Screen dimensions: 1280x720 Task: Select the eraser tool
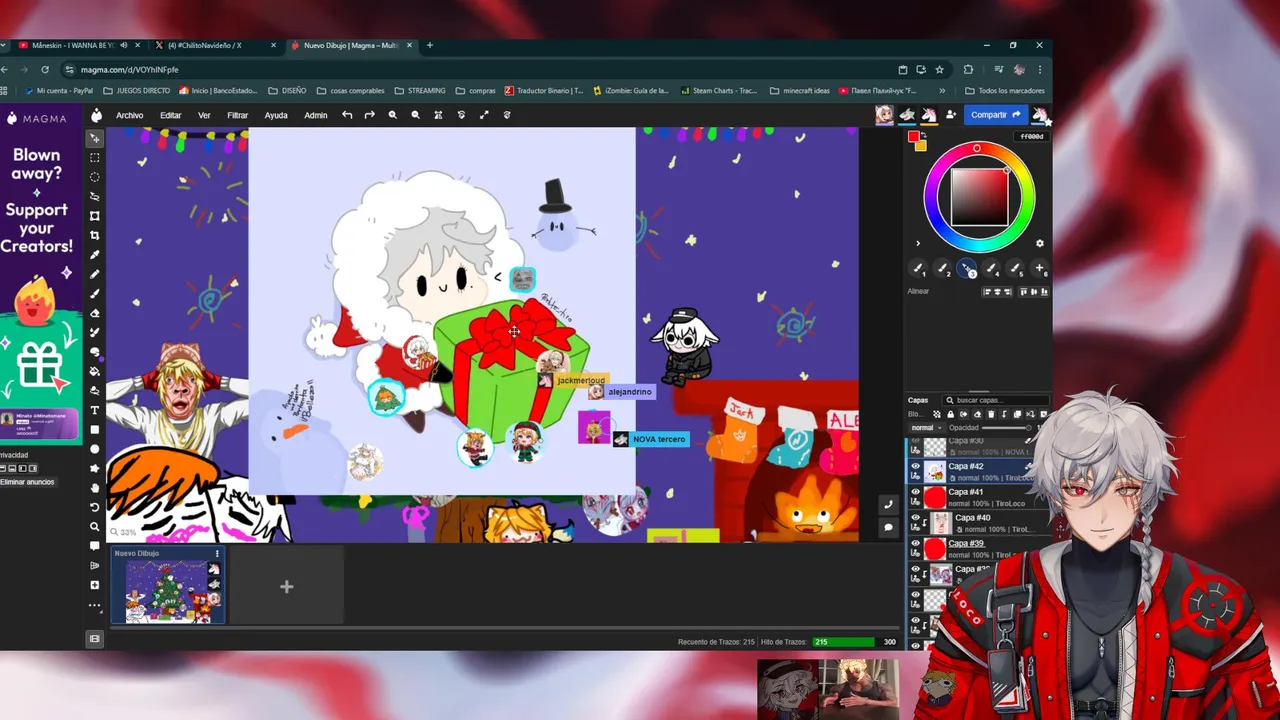pos(95,313)
